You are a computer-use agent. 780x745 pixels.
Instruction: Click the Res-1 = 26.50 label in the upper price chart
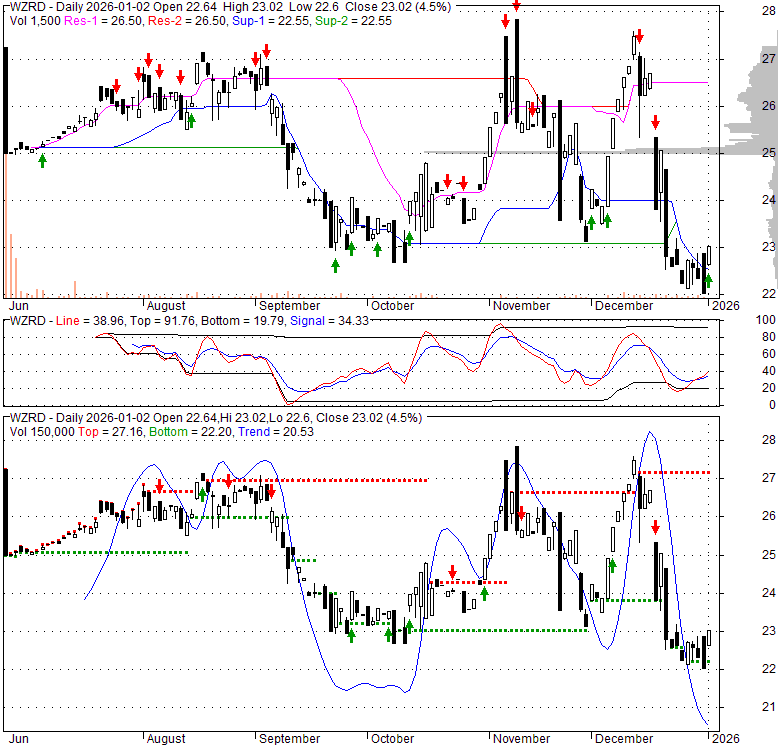[x=103, y=21]
